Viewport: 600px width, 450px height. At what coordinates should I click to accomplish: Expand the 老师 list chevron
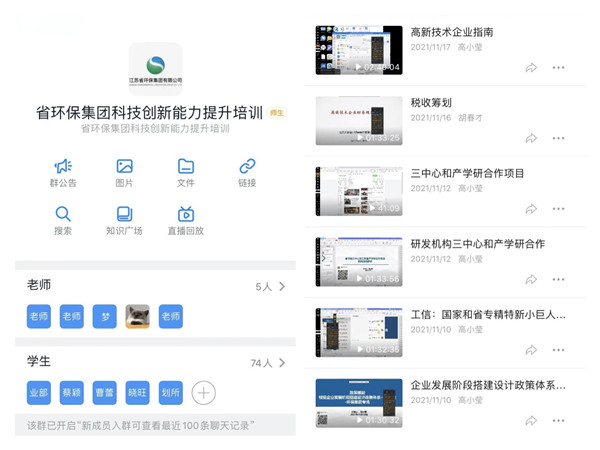[282, 287]
